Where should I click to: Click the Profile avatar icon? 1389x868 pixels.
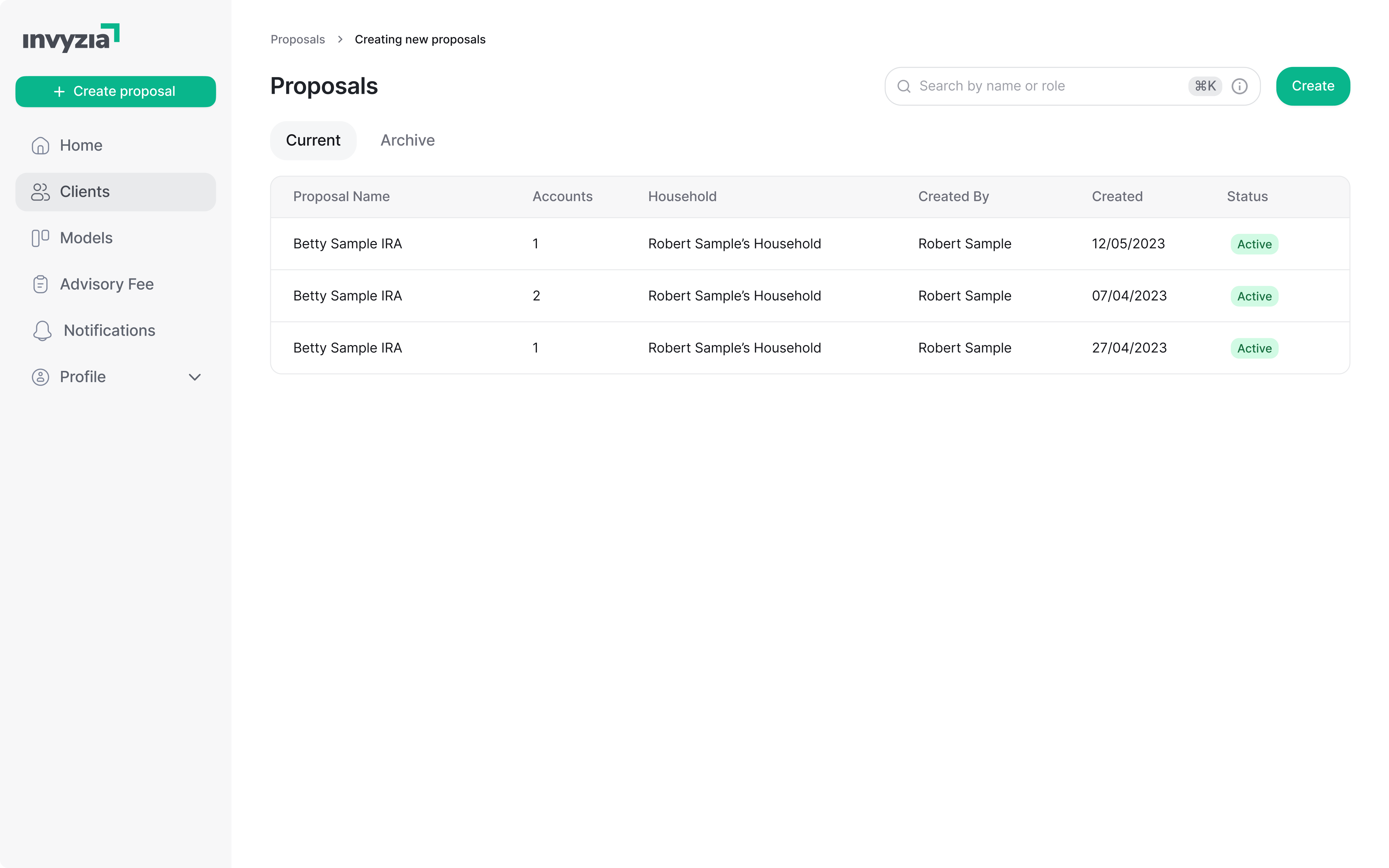click(40, 377)
